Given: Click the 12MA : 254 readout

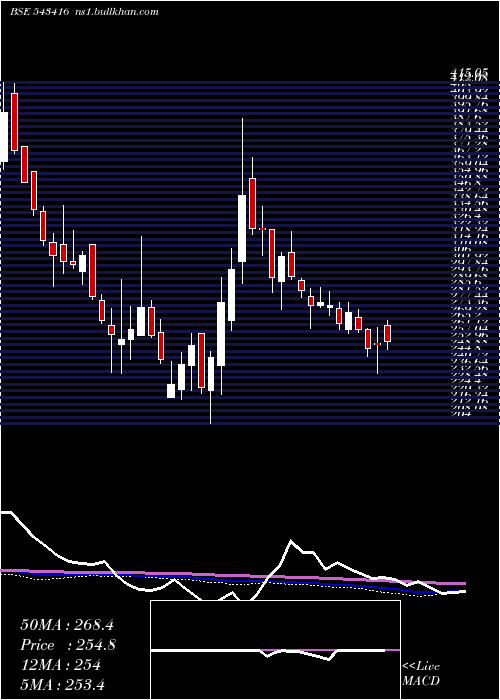Looking at the screenshot, I should tap(60, 665).
